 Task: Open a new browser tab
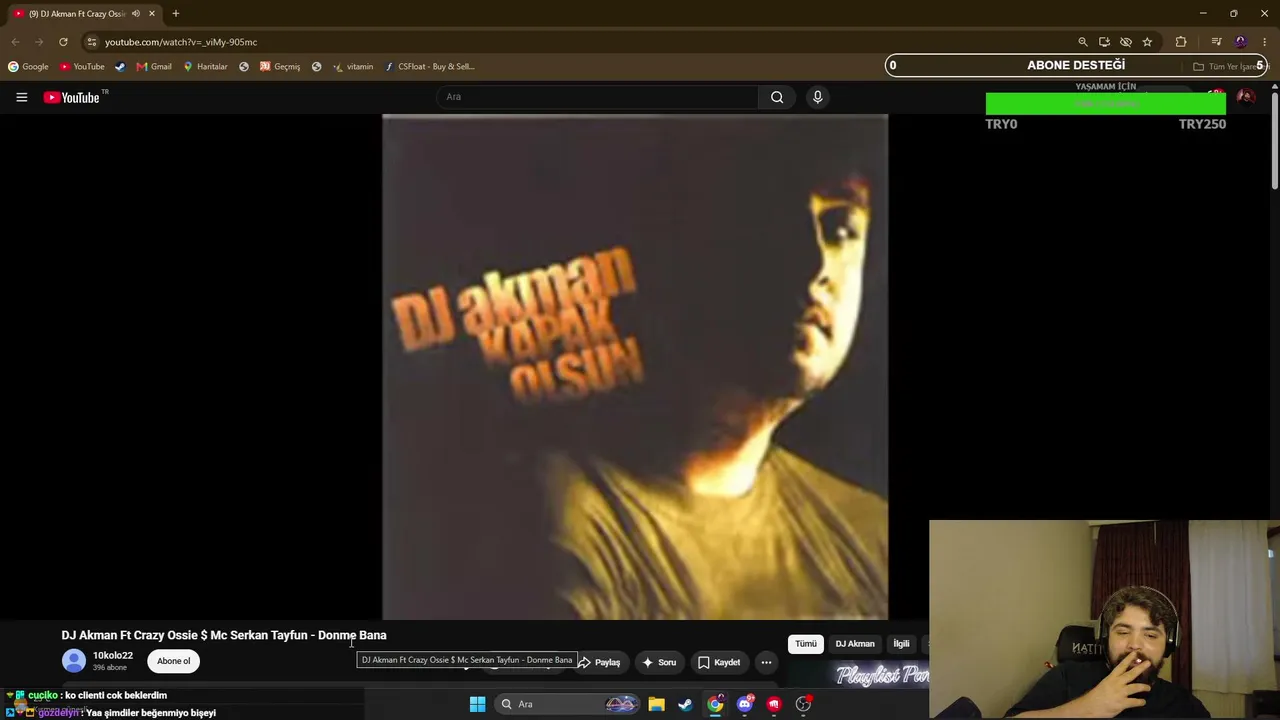click(176, 14)
